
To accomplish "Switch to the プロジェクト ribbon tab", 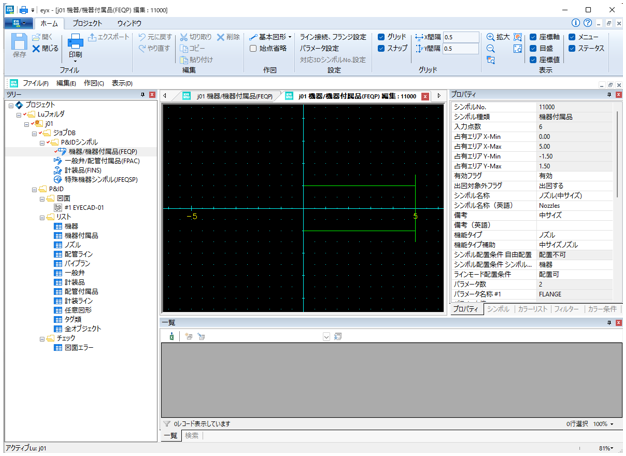I will coord(87,23).
